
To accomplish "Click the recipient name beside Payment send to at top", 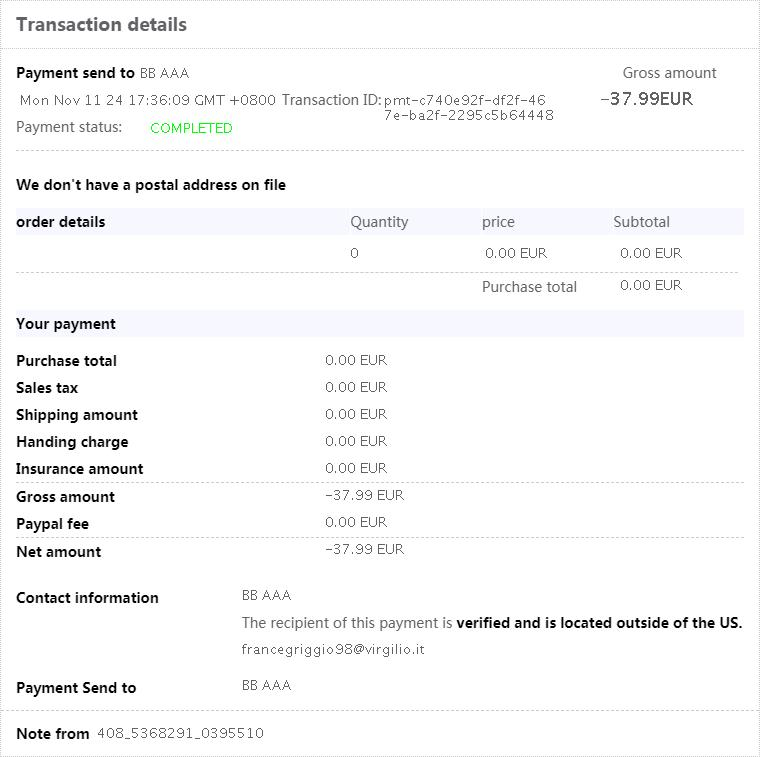I will coord(164,73).
